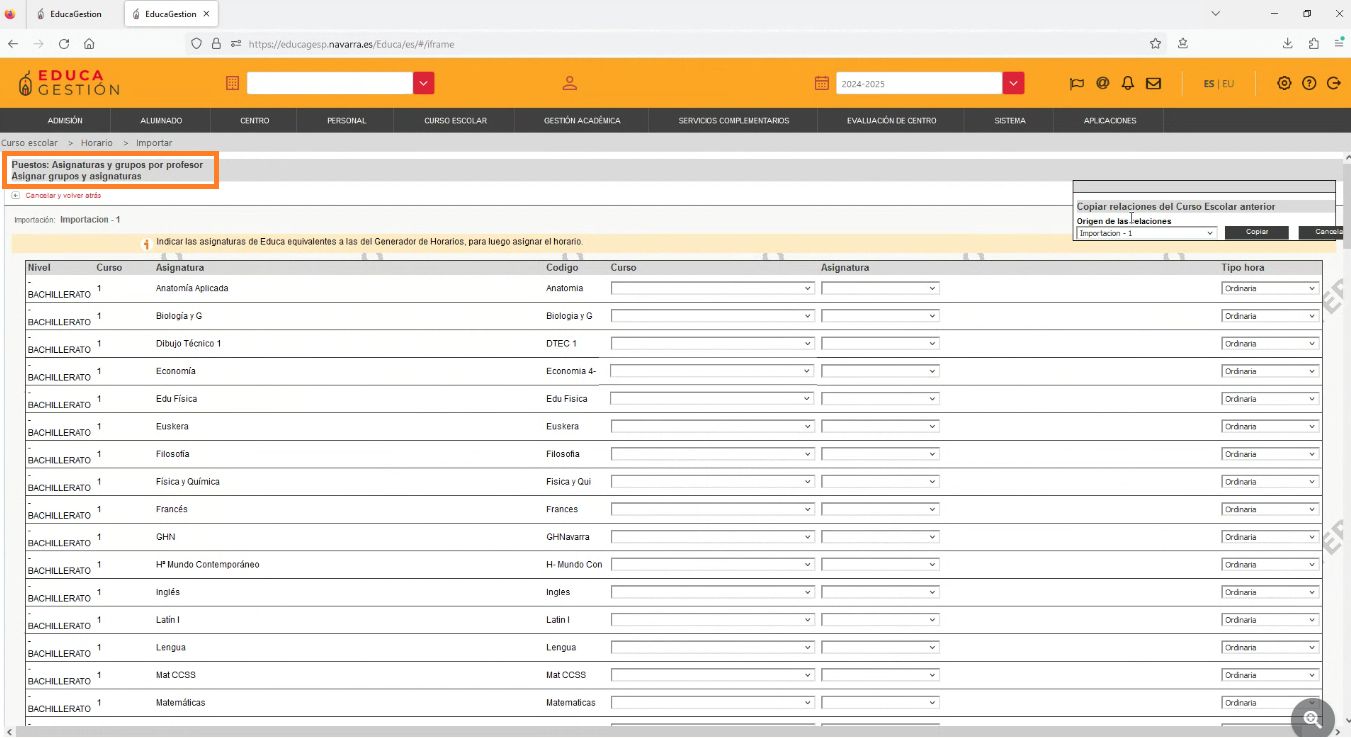The image size is (1351, 738).
Task: Open the bell alerts icon
Action: pos(1128,84)
